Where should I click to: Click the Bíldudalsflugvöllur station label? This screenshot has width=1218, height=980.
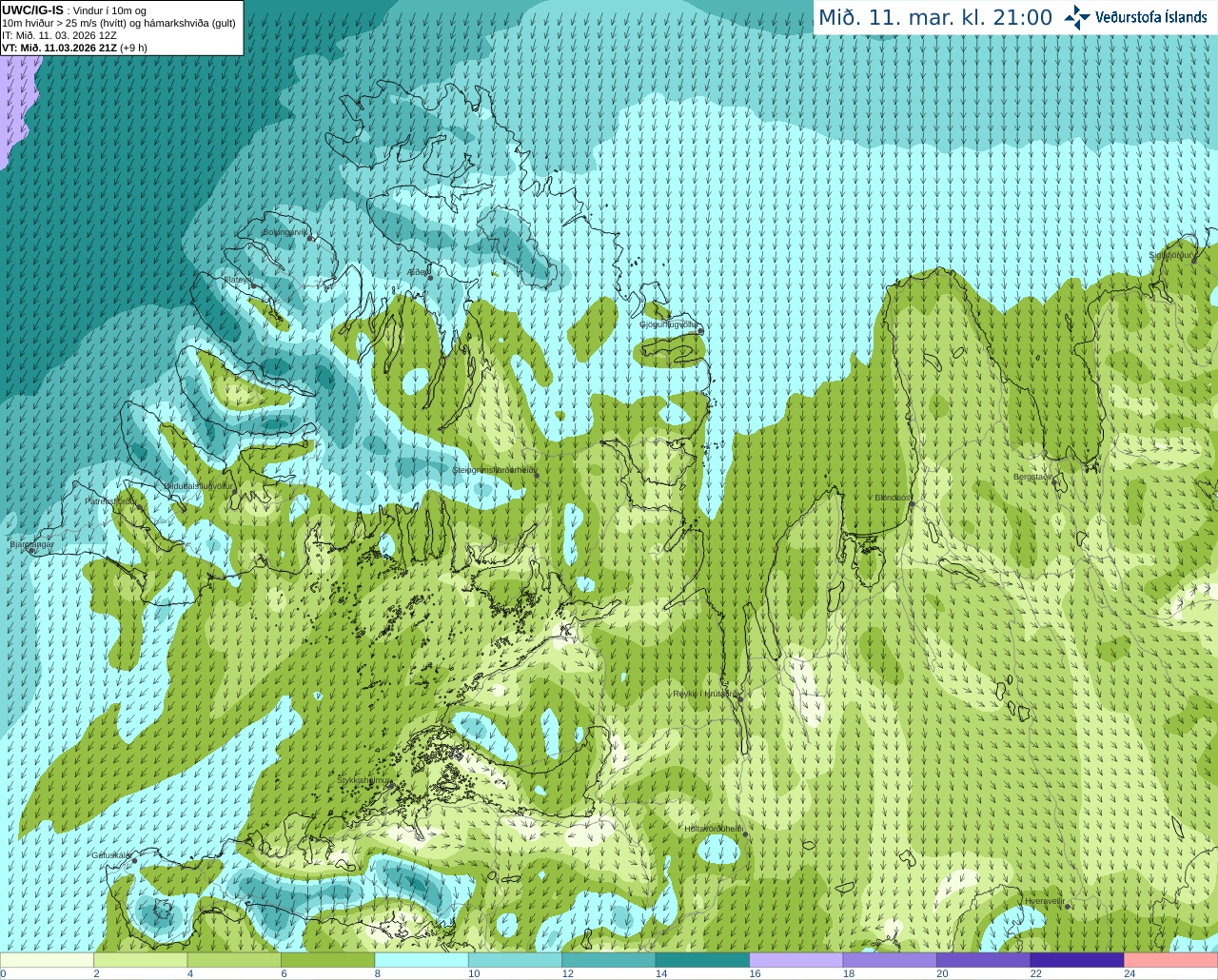click(x=198, y=485)
